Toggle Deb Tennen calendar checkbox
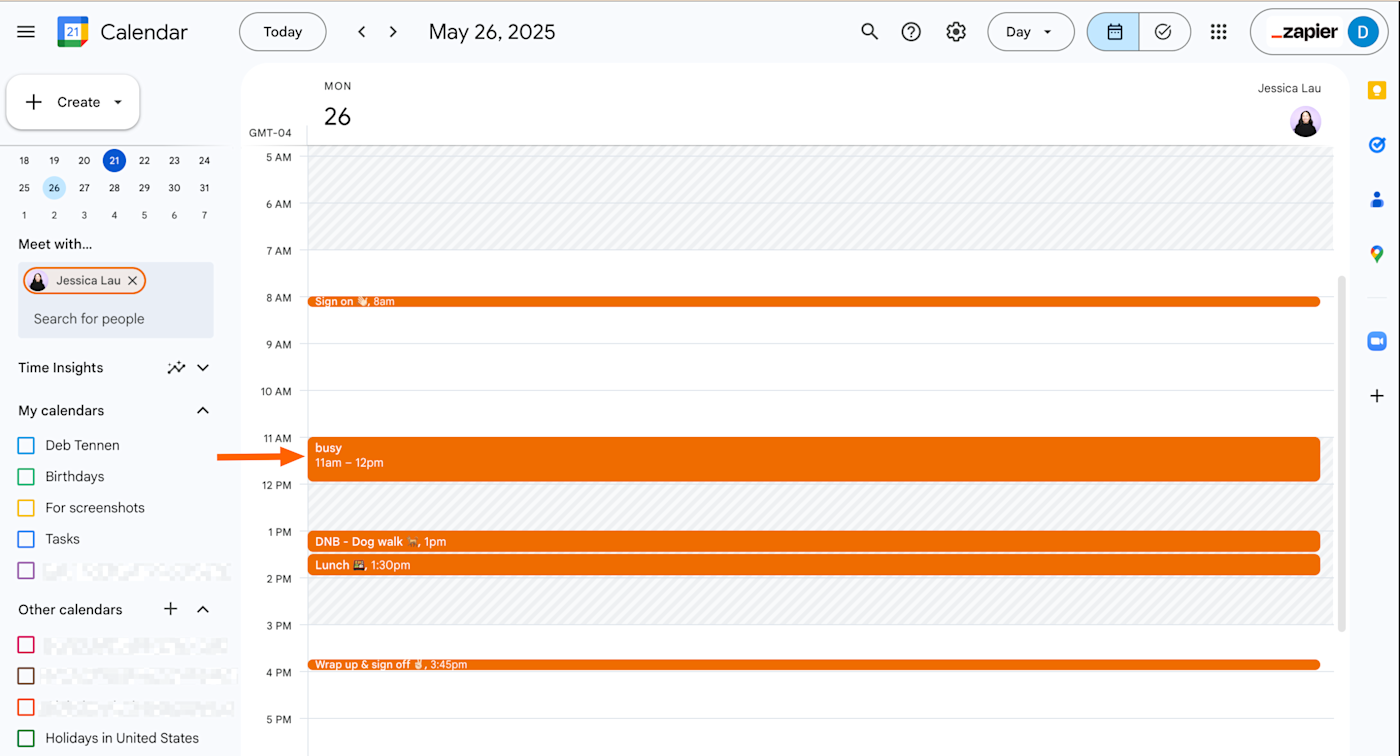The image size is (1400, 756). click(26, 445)
